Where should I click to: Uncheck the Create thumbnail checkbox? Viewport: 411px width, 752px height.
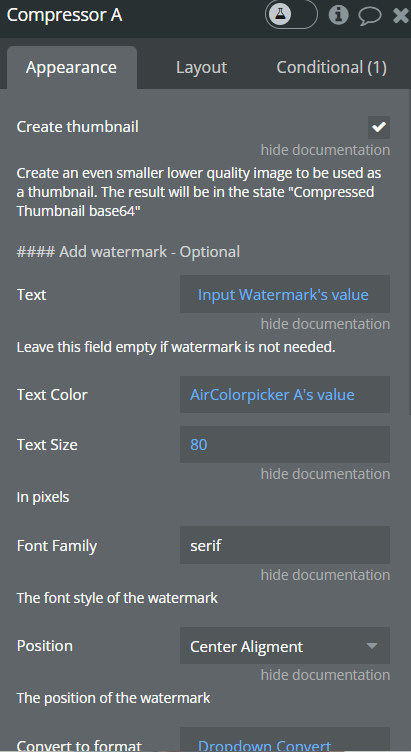point(379,127)
